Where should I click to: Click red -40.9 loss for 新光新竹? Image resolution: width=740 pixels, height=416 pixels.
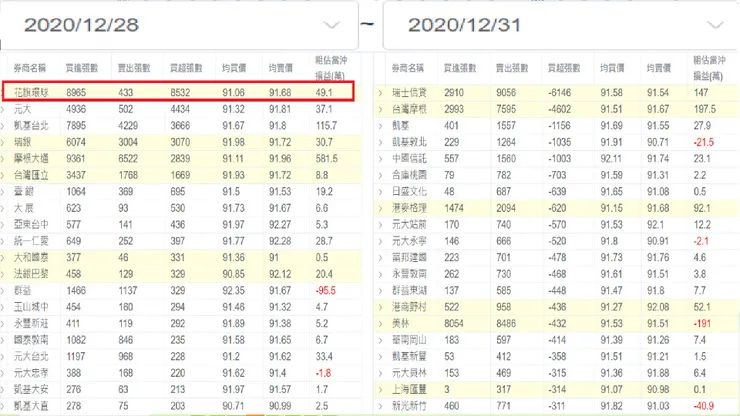(704, 406)
